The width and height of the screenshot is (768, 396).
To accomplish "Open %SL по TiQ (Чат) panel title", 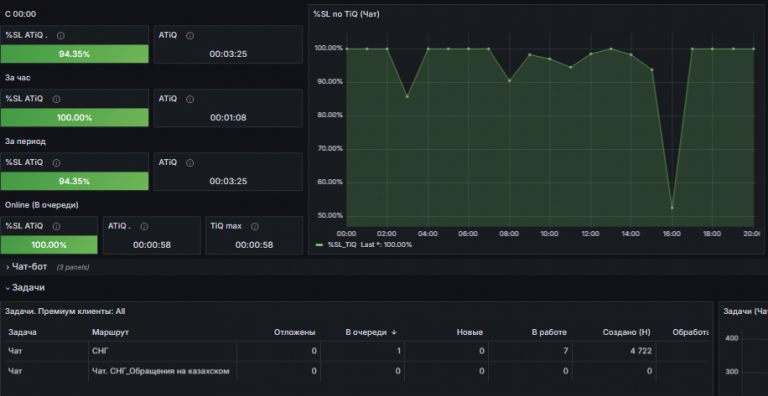I will 346,14.
